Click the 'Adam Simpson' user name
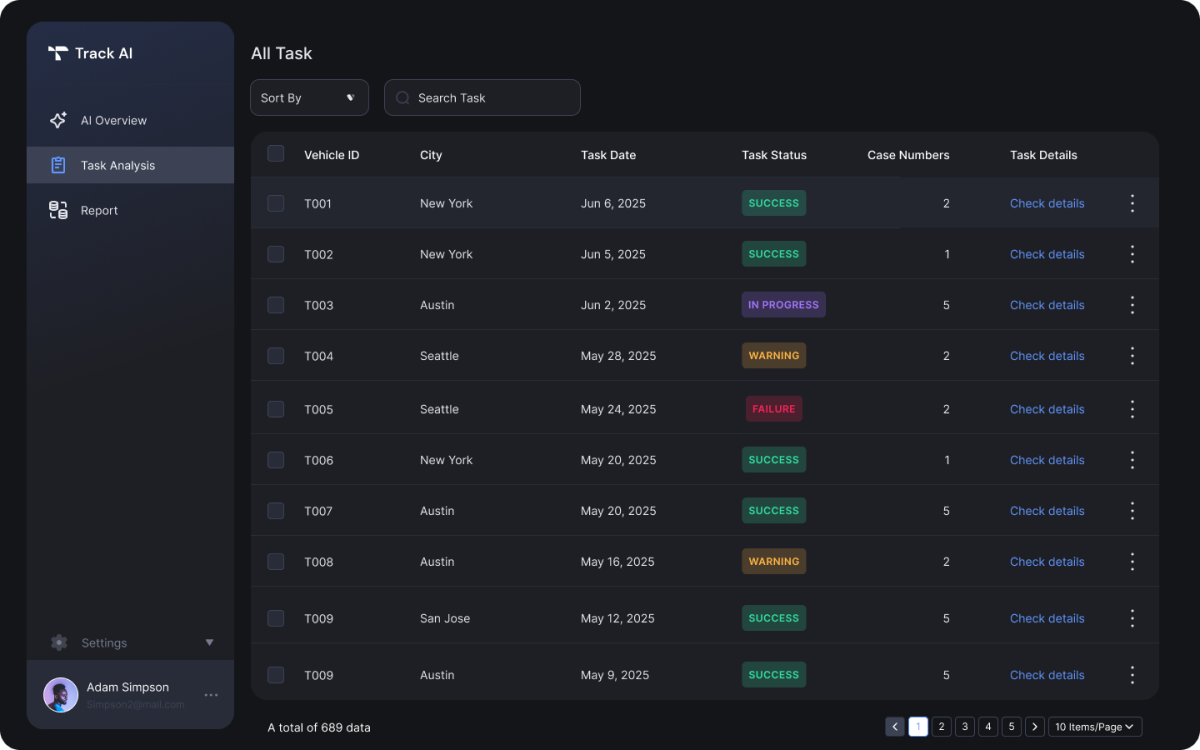The height and width of the screenshot is (750, 1200). pos(128,687)
